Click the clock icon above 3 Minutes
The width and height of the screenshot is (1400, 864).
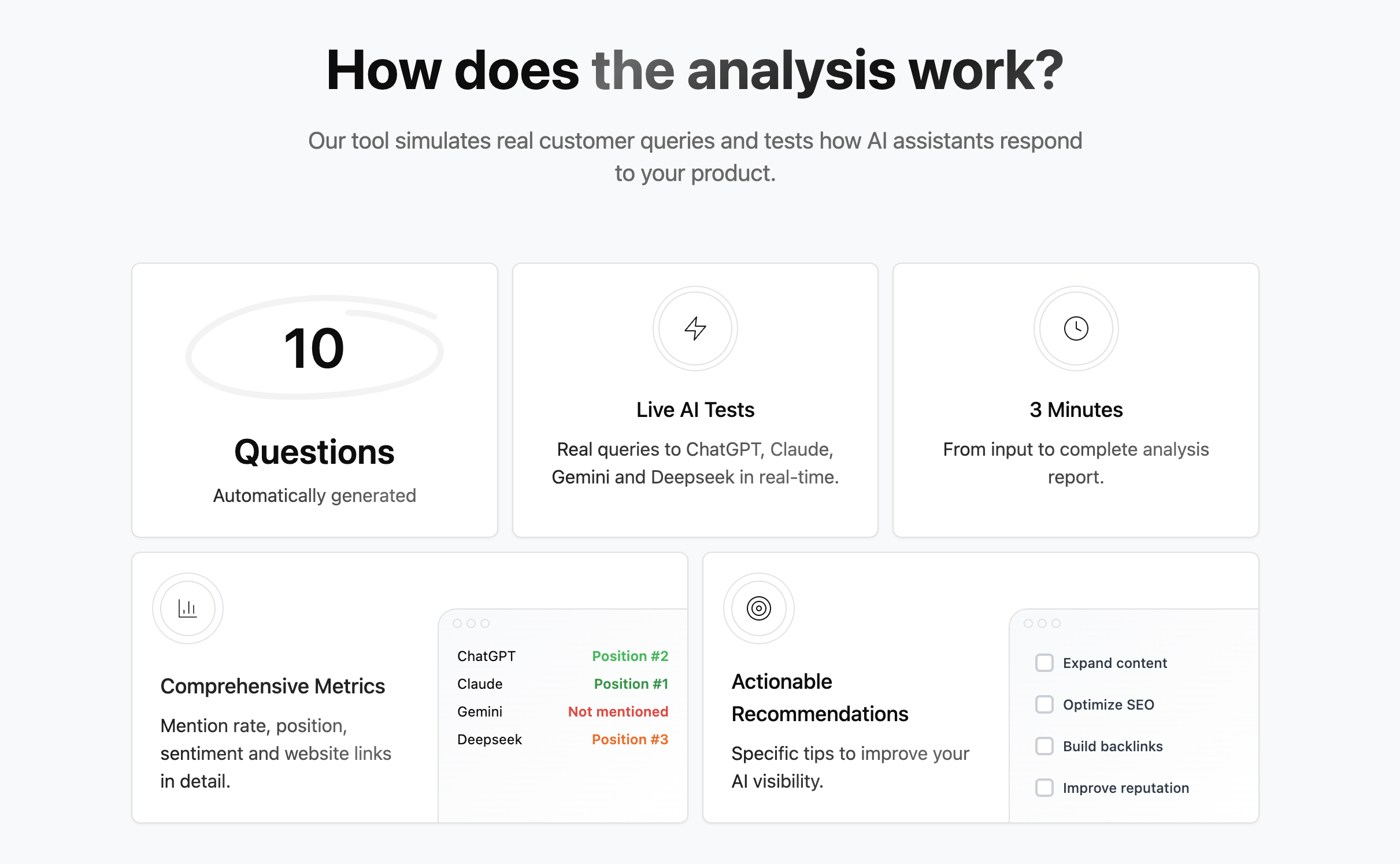pos(1076,328)
